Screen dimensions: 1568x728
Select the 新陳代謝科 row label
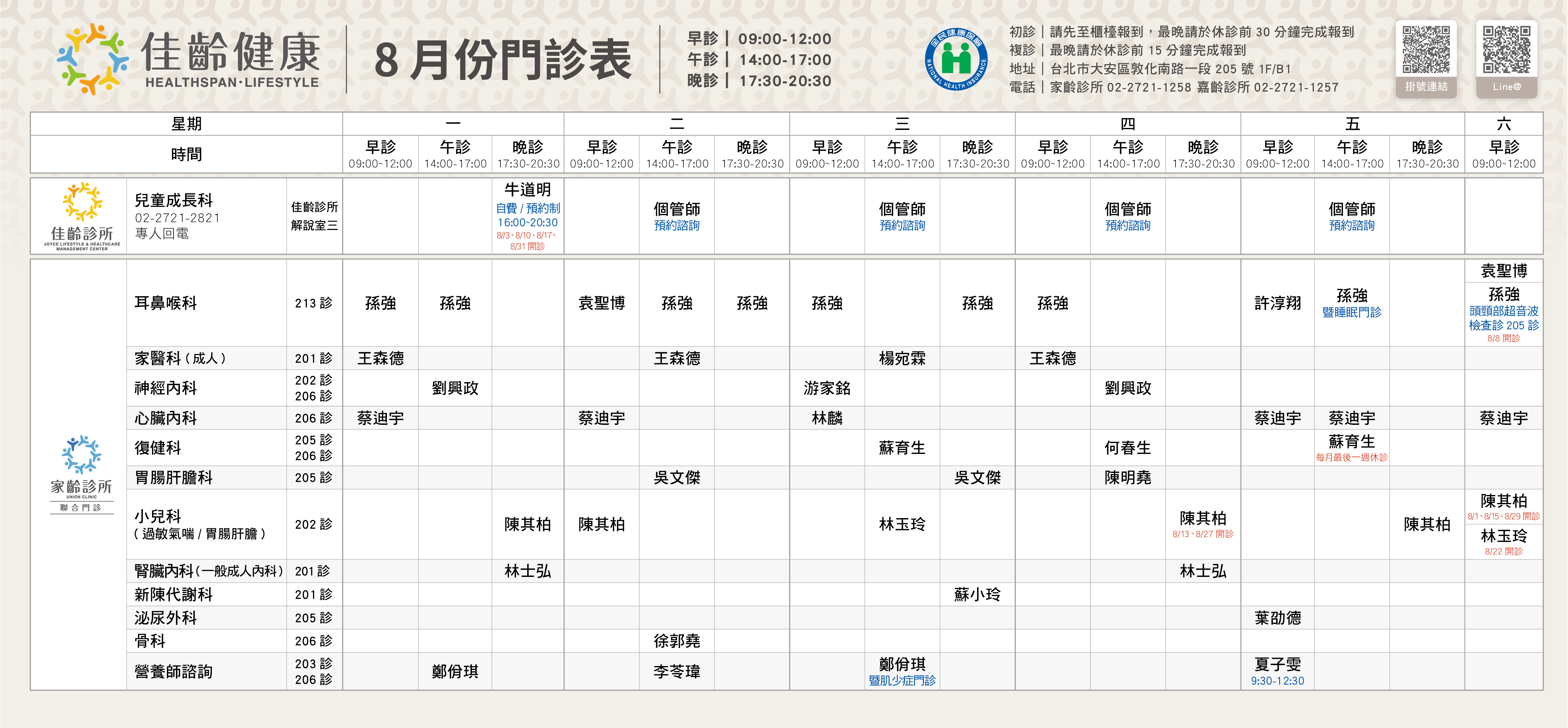pyautogui.click(x=174, y=595)
